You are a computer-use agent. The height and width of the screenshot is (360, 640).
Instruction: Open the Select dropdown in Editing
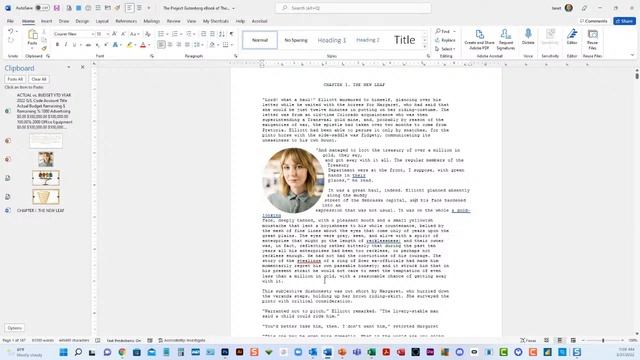coord(445,49)
